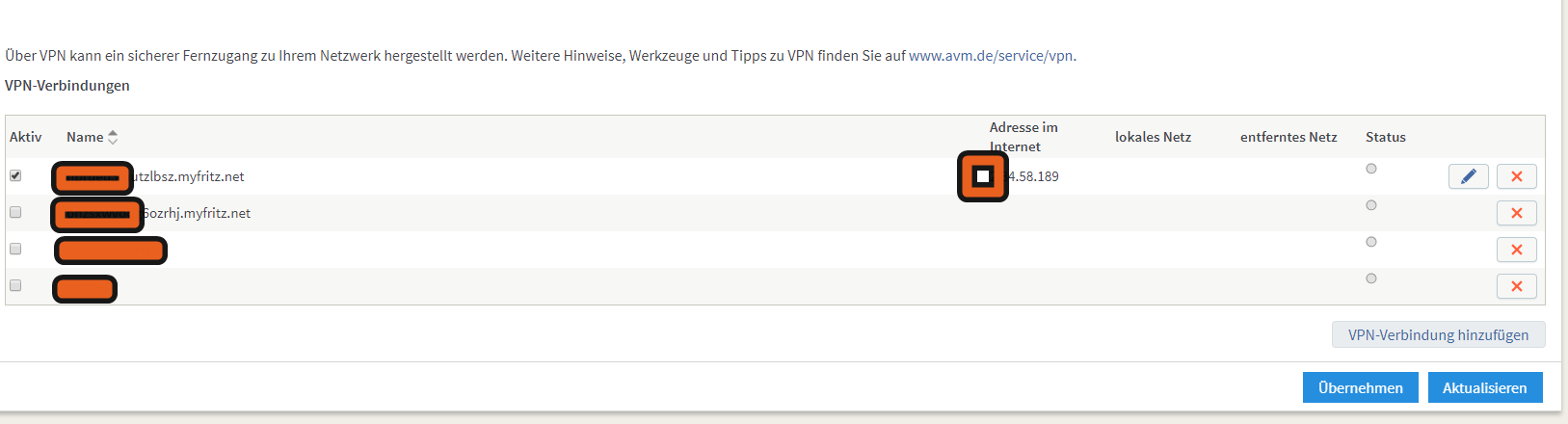Screen dimensions: 1568x424
Task: Delete the third VPN connection row
Action: point(1516,250)
